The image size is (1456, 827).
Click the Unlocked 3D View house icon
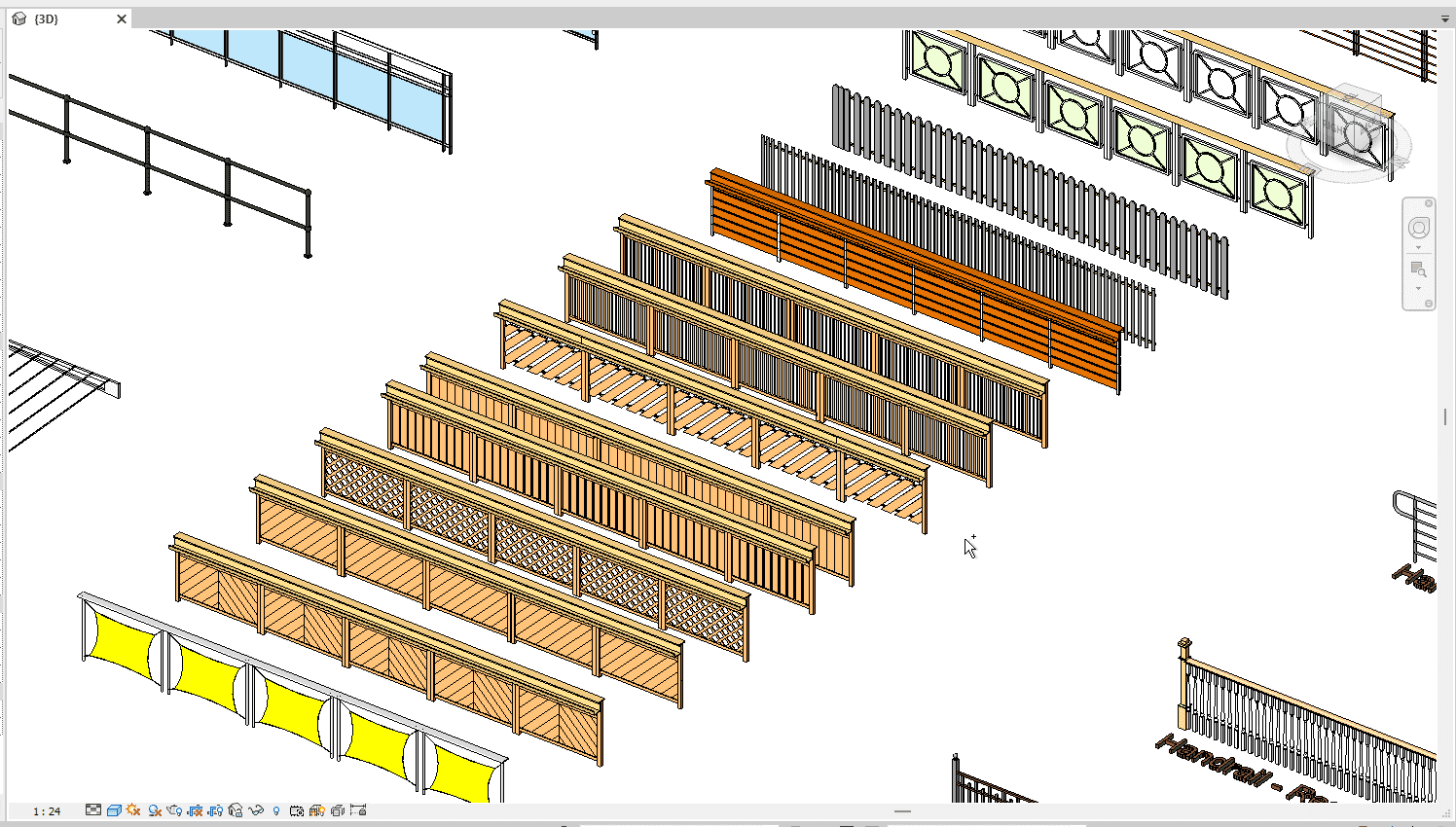pyautogui.click(x=236, y=810)
